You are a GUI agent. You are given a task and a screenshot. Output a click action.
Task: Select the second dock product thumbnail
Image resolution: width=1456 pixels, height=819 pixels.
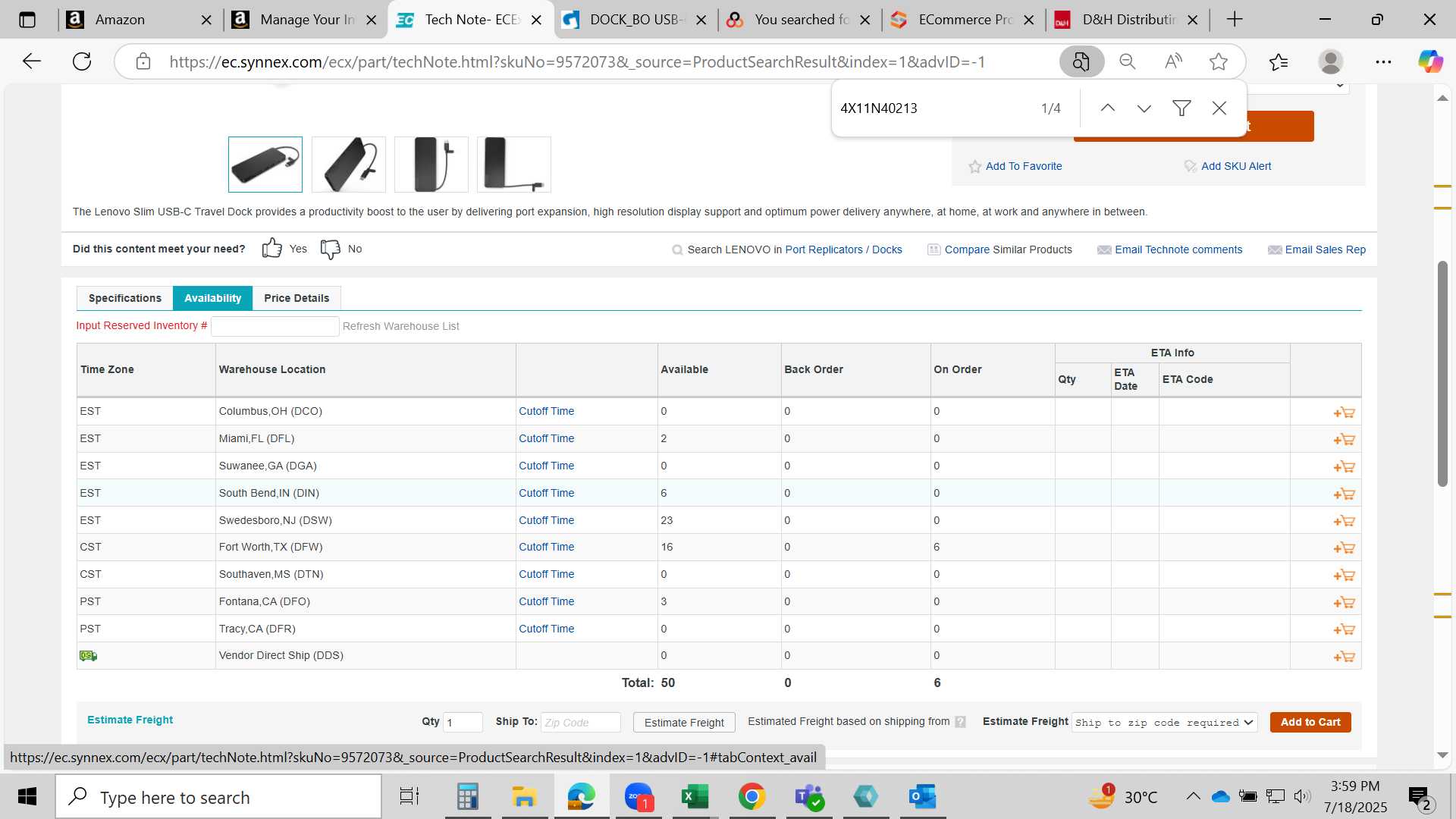[349, 165]
